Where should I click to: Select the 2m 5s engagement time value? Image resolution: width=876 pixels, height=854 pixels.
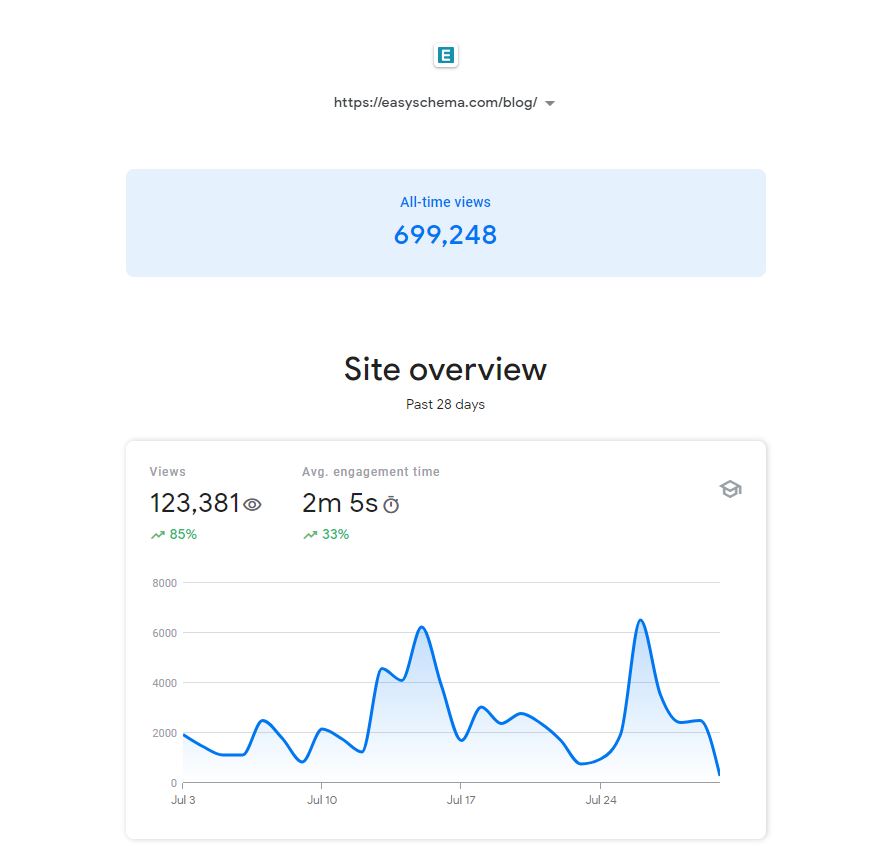click(x=338, y=503)
